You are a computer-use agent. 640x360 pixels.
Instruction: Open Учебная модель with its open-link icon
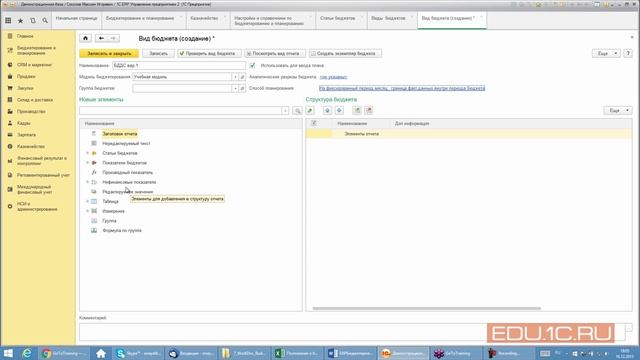(x=242, y=77)
